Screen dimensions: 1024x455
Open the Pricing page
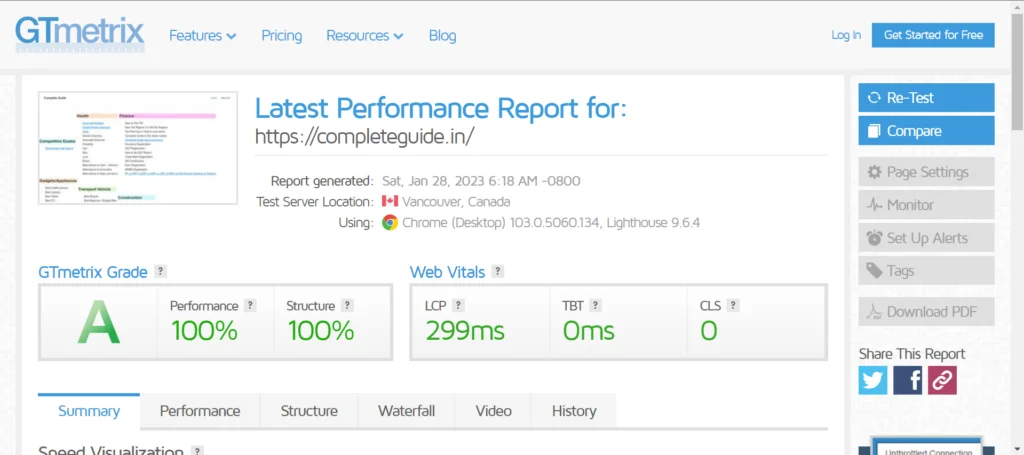[x=281, y=35]
